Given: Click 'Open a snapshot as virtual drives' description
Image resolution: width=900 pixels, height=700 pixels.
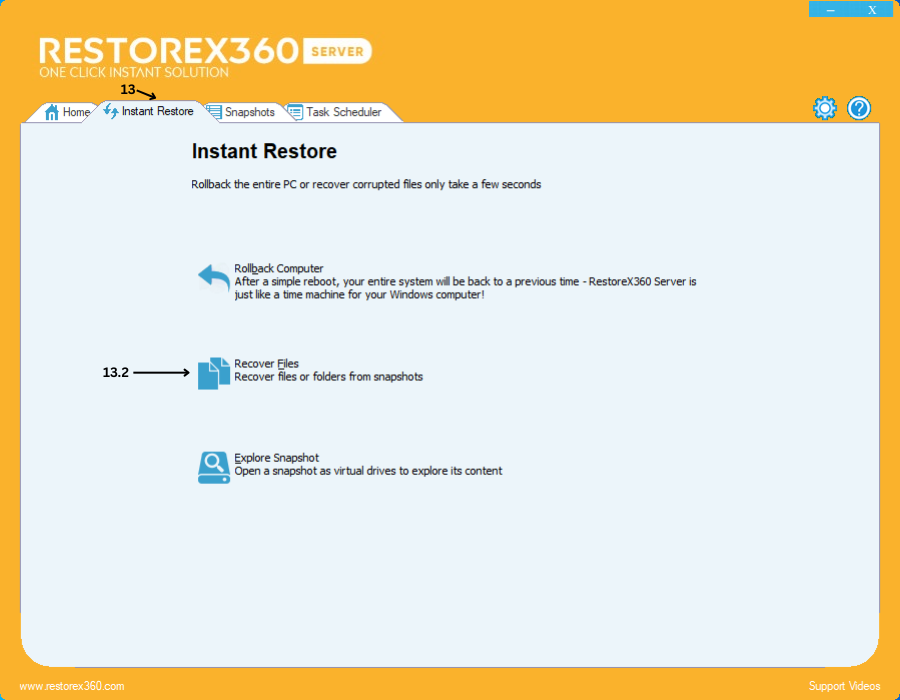Looking at the screenshot, I should coord(368,471).
